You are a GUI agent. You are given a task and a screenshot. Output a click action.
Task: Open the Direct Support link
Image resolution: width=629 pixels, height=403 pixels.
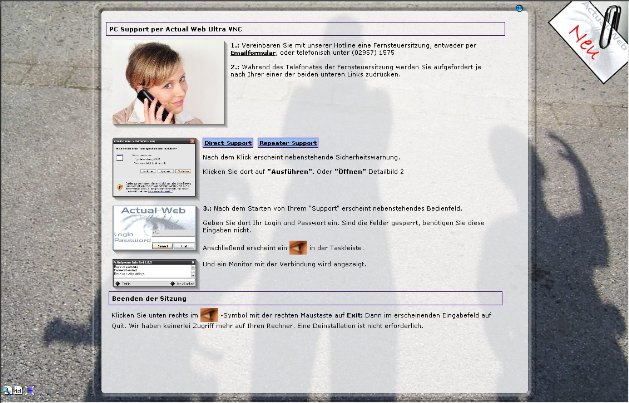(228, 143)
